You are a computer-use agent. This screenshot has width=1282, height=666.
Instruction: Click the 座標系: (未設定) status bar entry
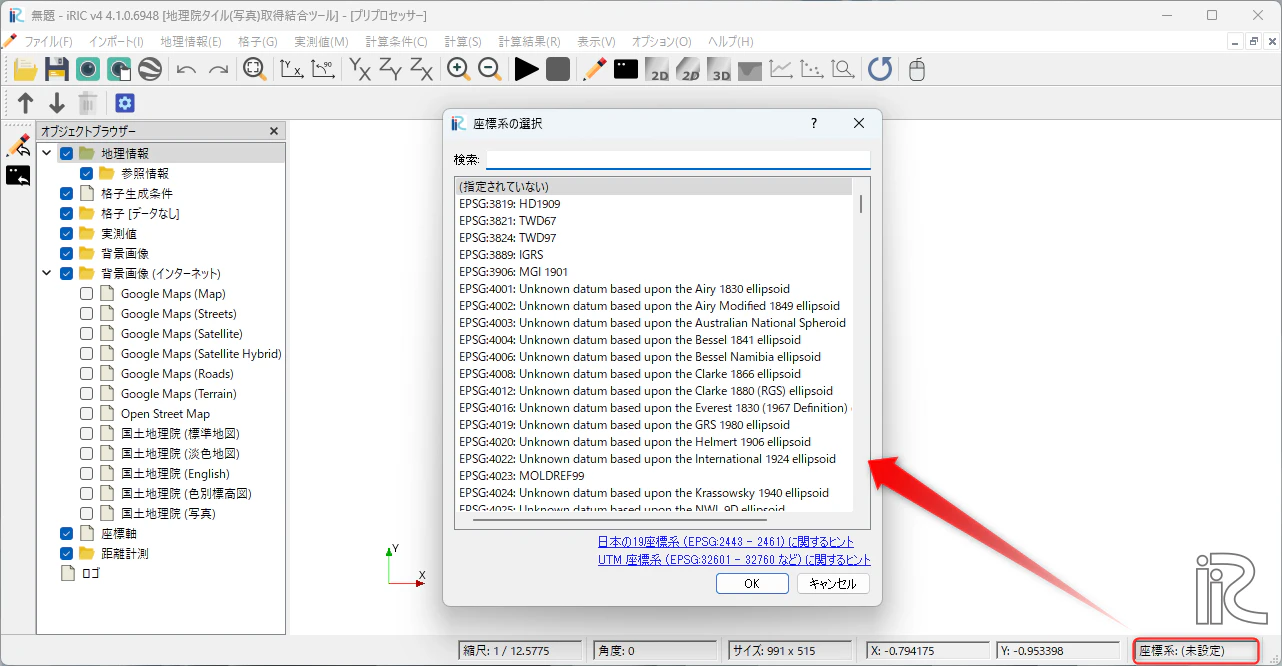[x=1195, y=651]
